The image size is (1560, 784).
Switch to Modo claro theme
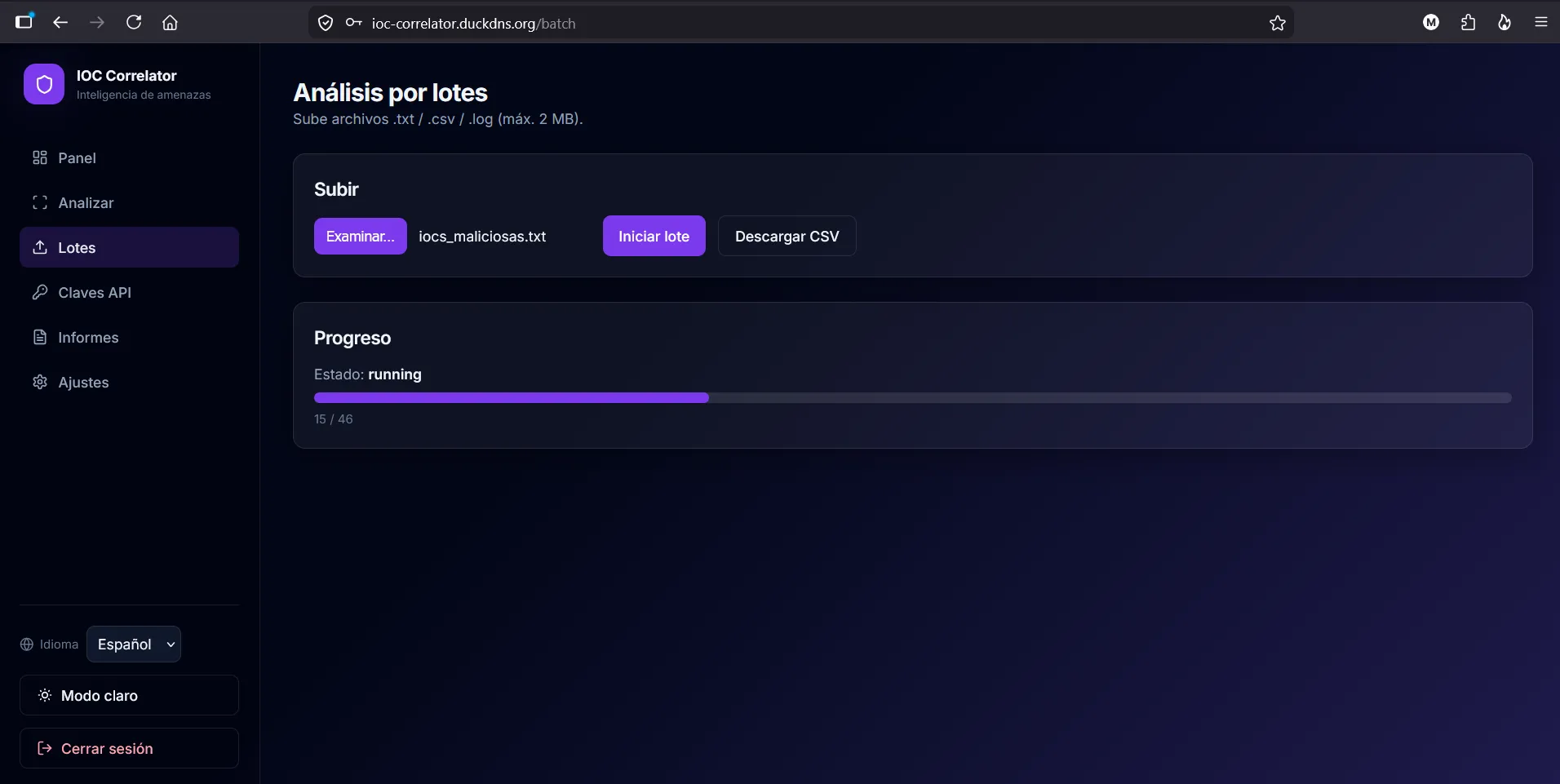129,695
